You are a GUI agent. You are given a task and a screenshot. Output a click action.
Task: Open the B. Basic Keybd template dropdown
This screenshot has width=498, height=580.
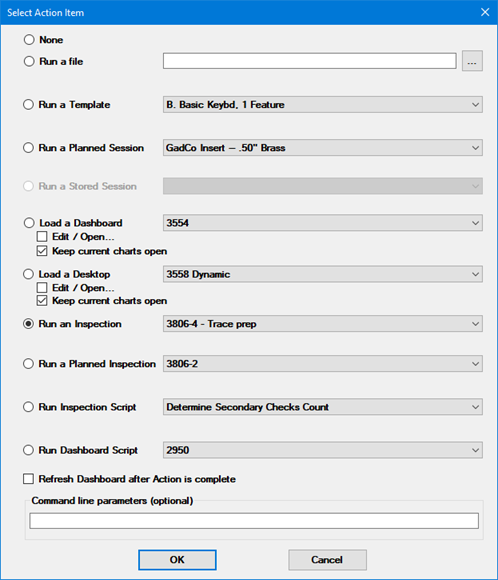click(323, 105)
